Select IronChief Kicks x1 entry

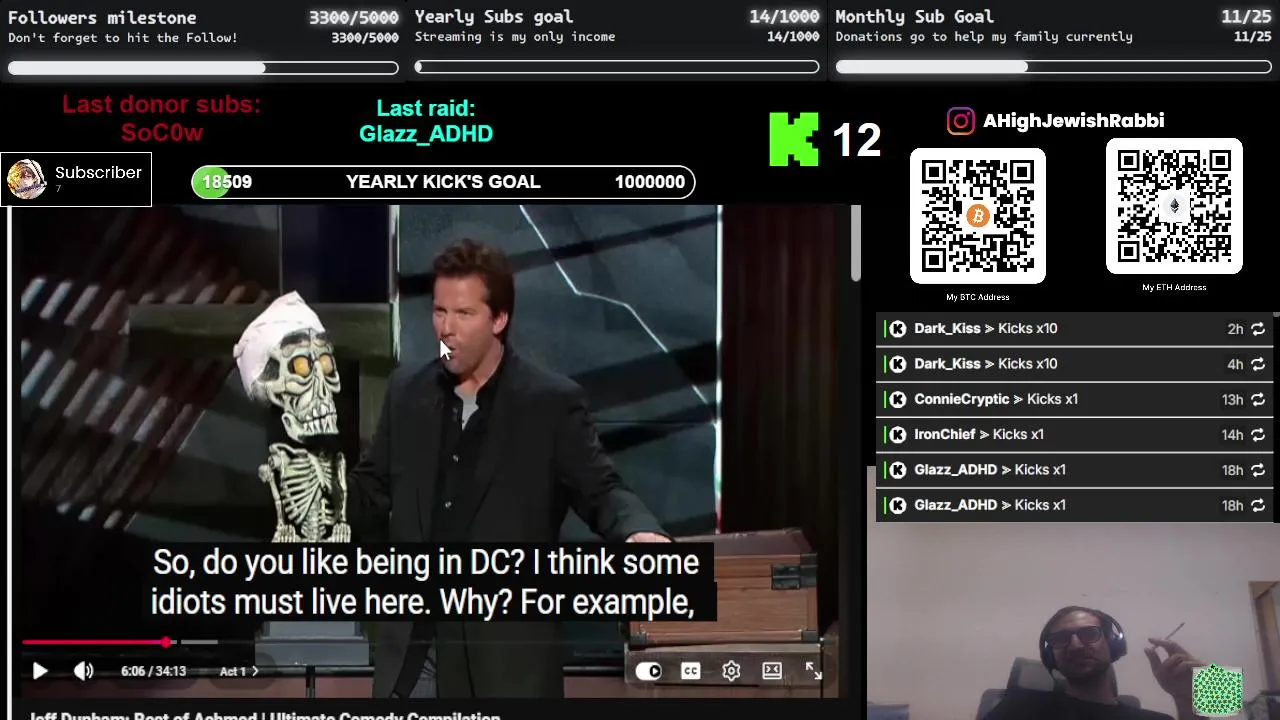(1077, 435)
